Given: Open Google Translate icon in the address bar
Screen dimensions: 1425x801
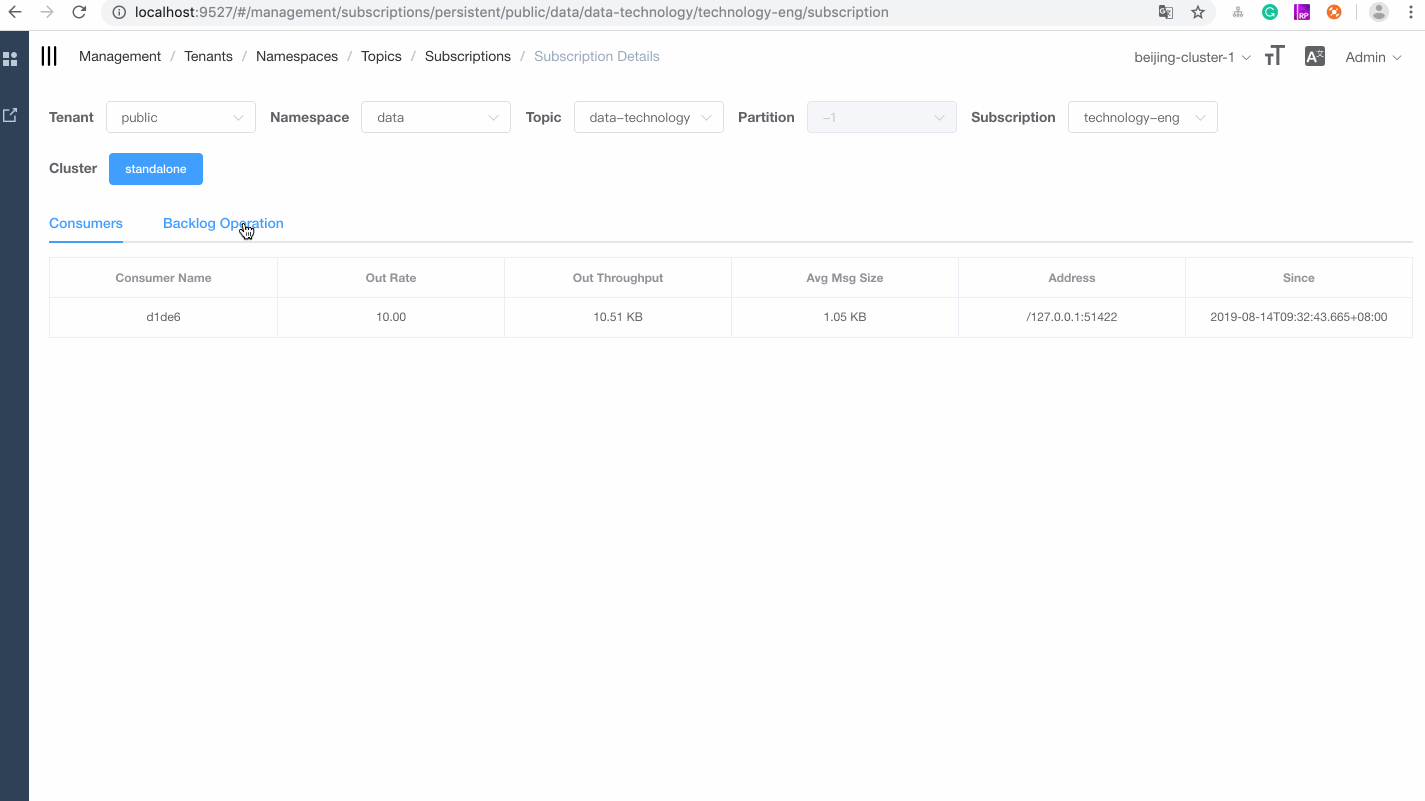Looking at the screenshot, I should (1165, 12).
